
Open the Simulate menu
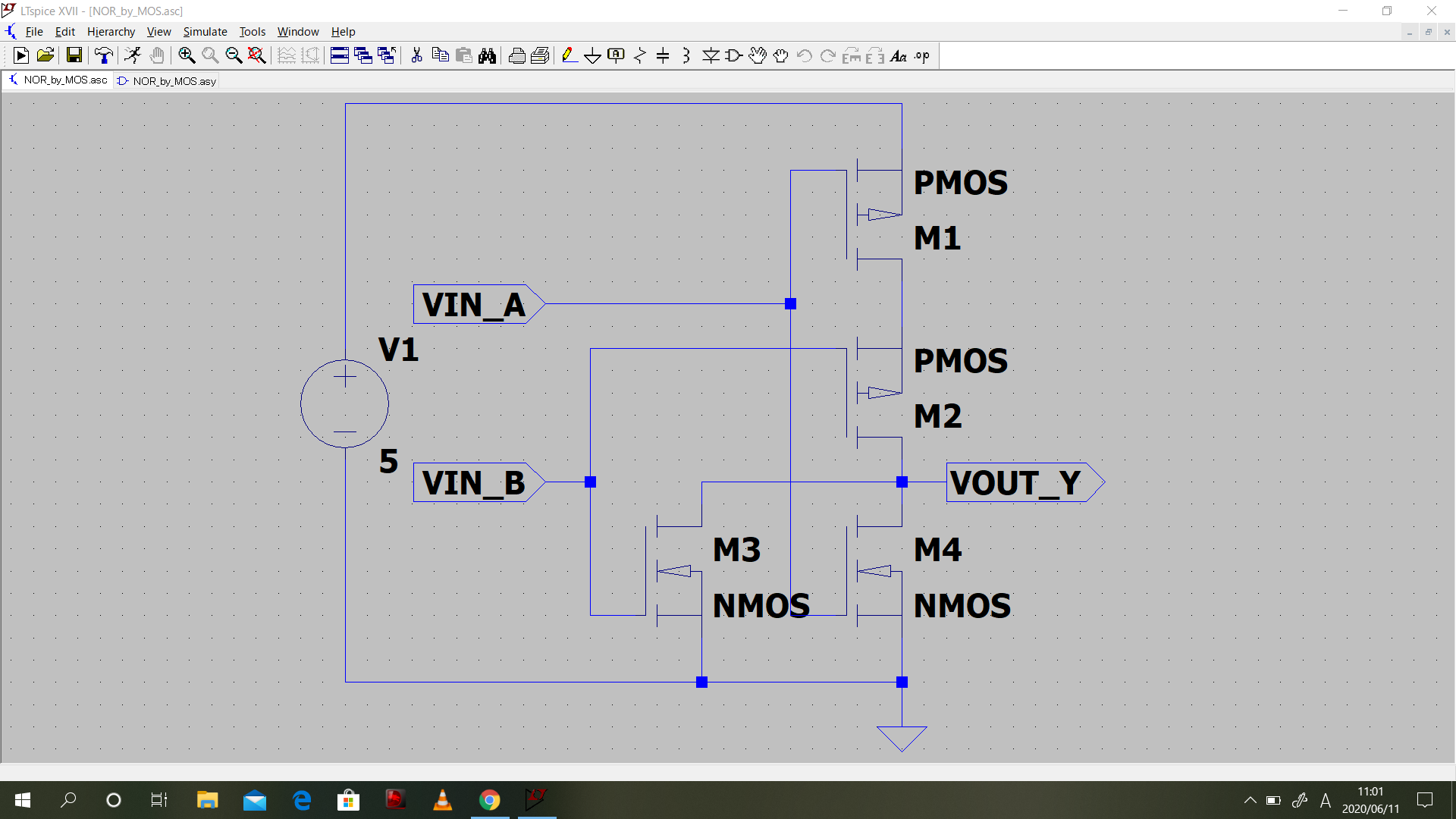pyautogui.click(x=205, y=31)
